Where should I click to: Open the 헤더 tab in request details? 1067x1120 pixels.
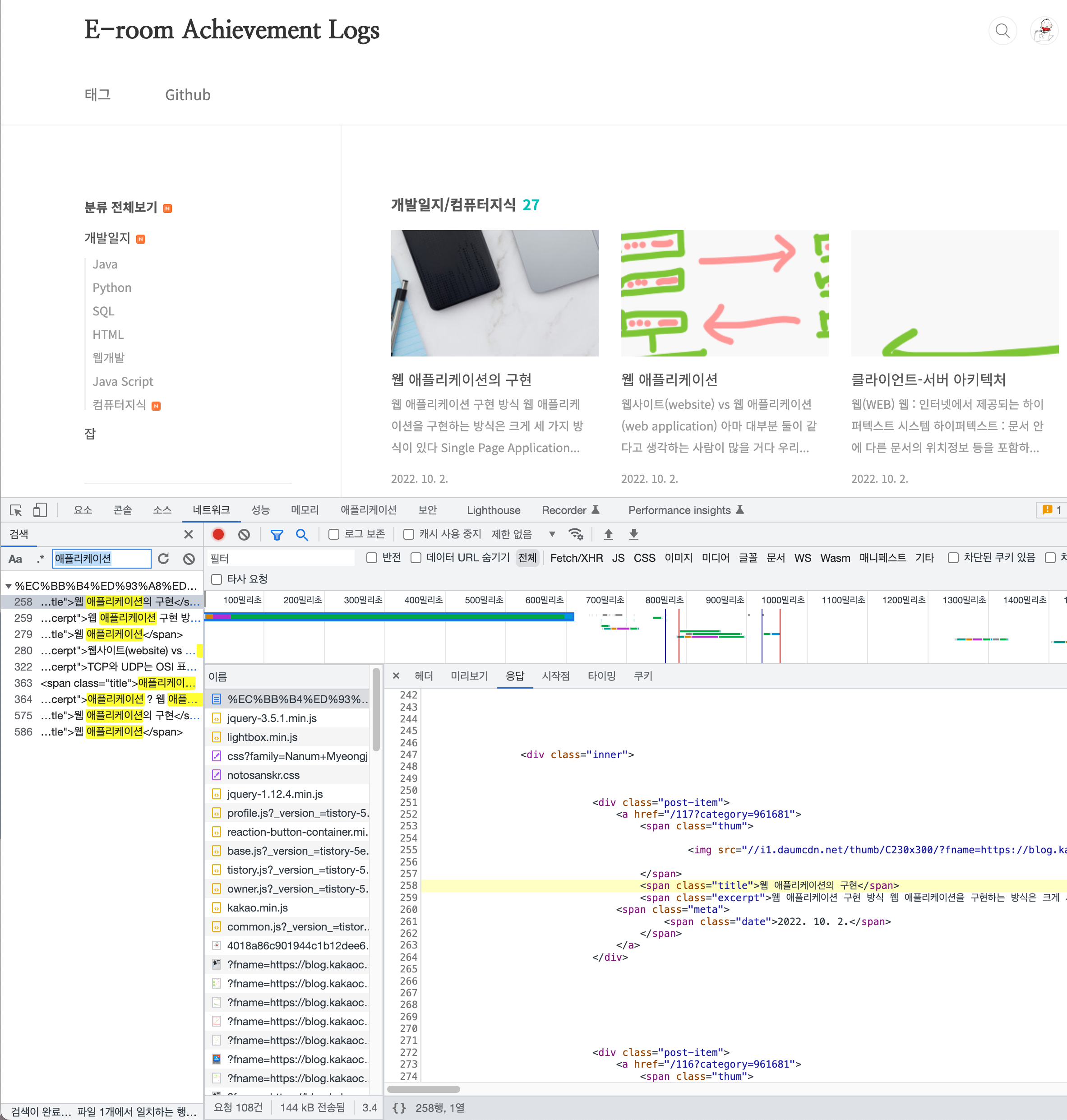[424, 676]
